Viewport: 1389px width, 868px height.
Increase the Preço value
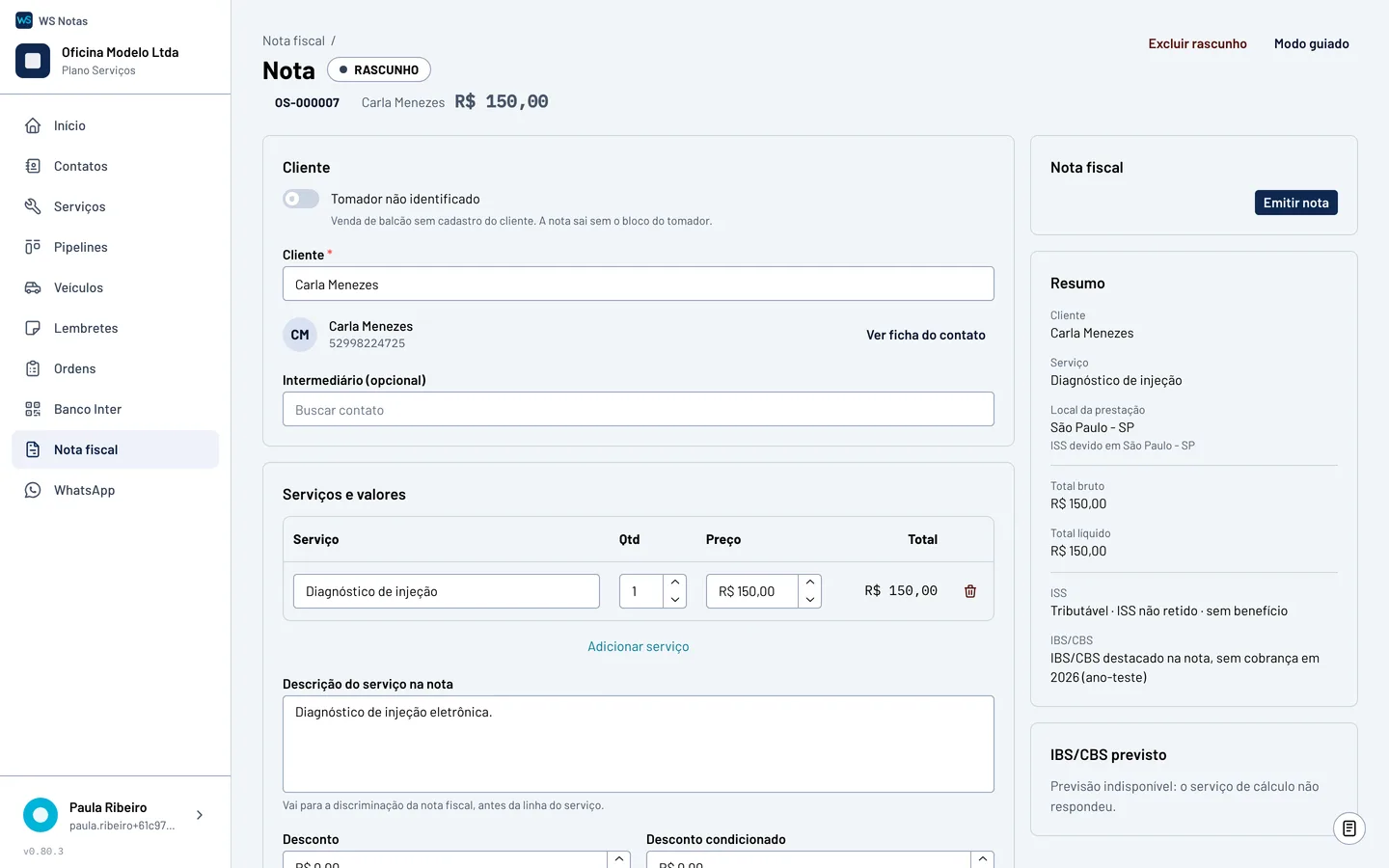tap(810, 583)
